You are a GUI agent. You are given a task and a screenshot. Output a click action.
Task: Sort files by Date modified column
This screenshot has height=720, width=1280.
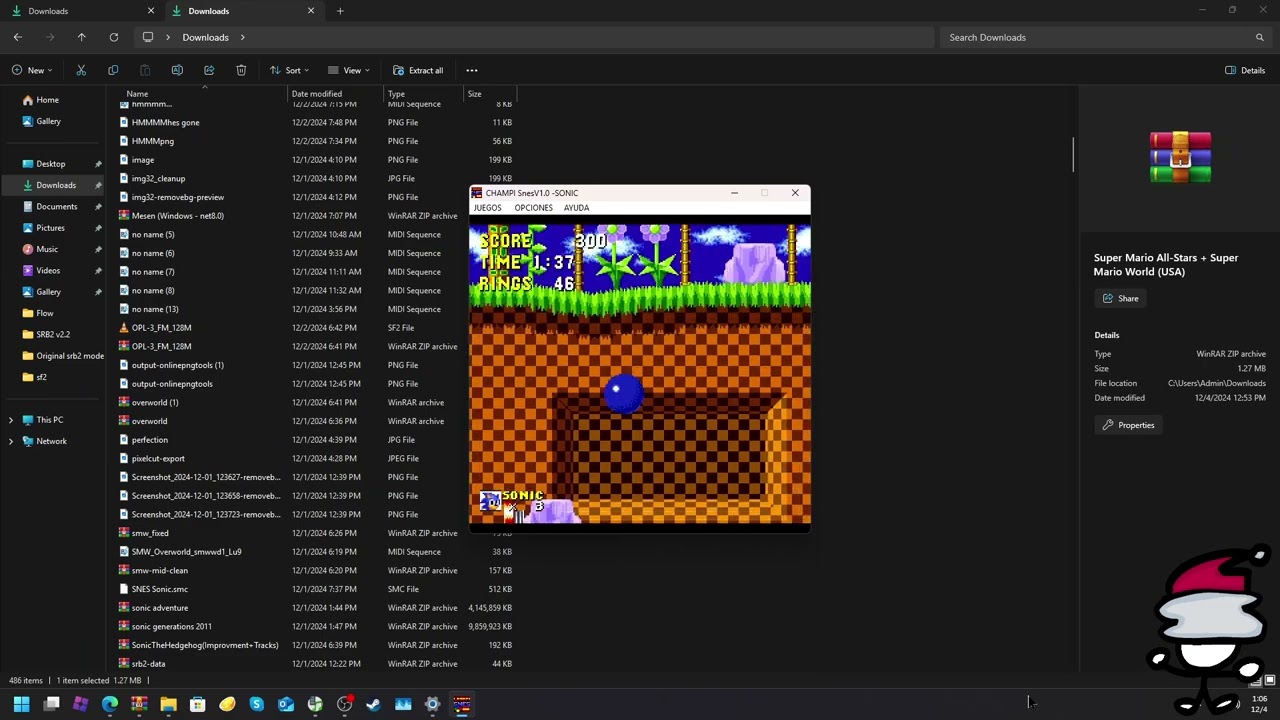pos(316,94)
